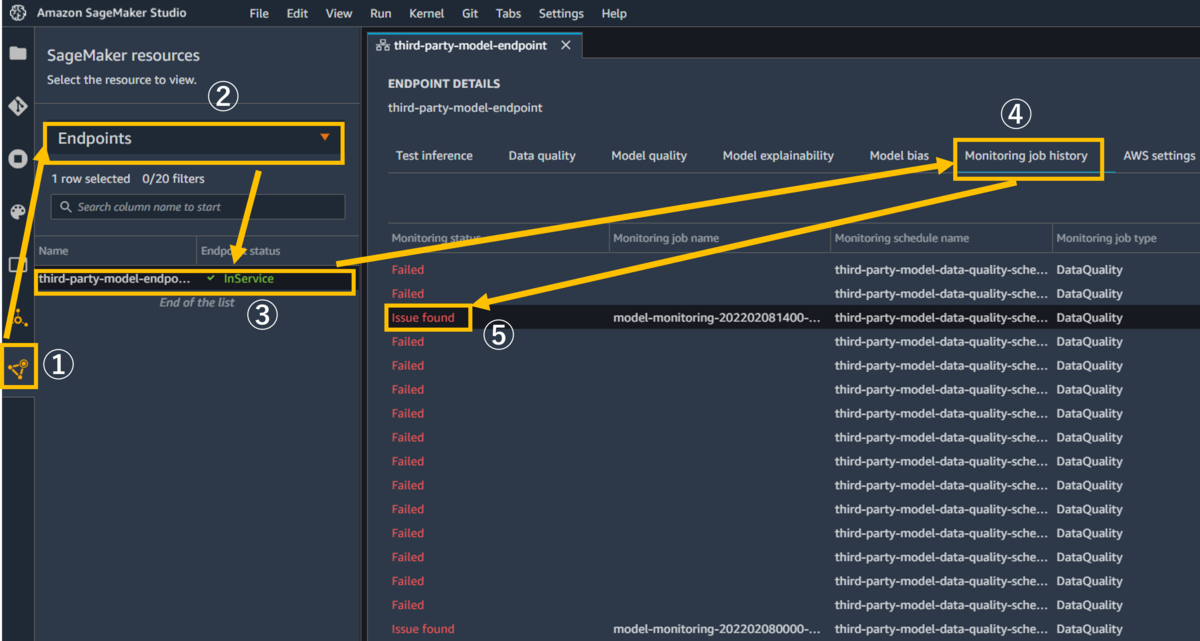
Task: Open the Kernel menu
Action: coord(427,14)
